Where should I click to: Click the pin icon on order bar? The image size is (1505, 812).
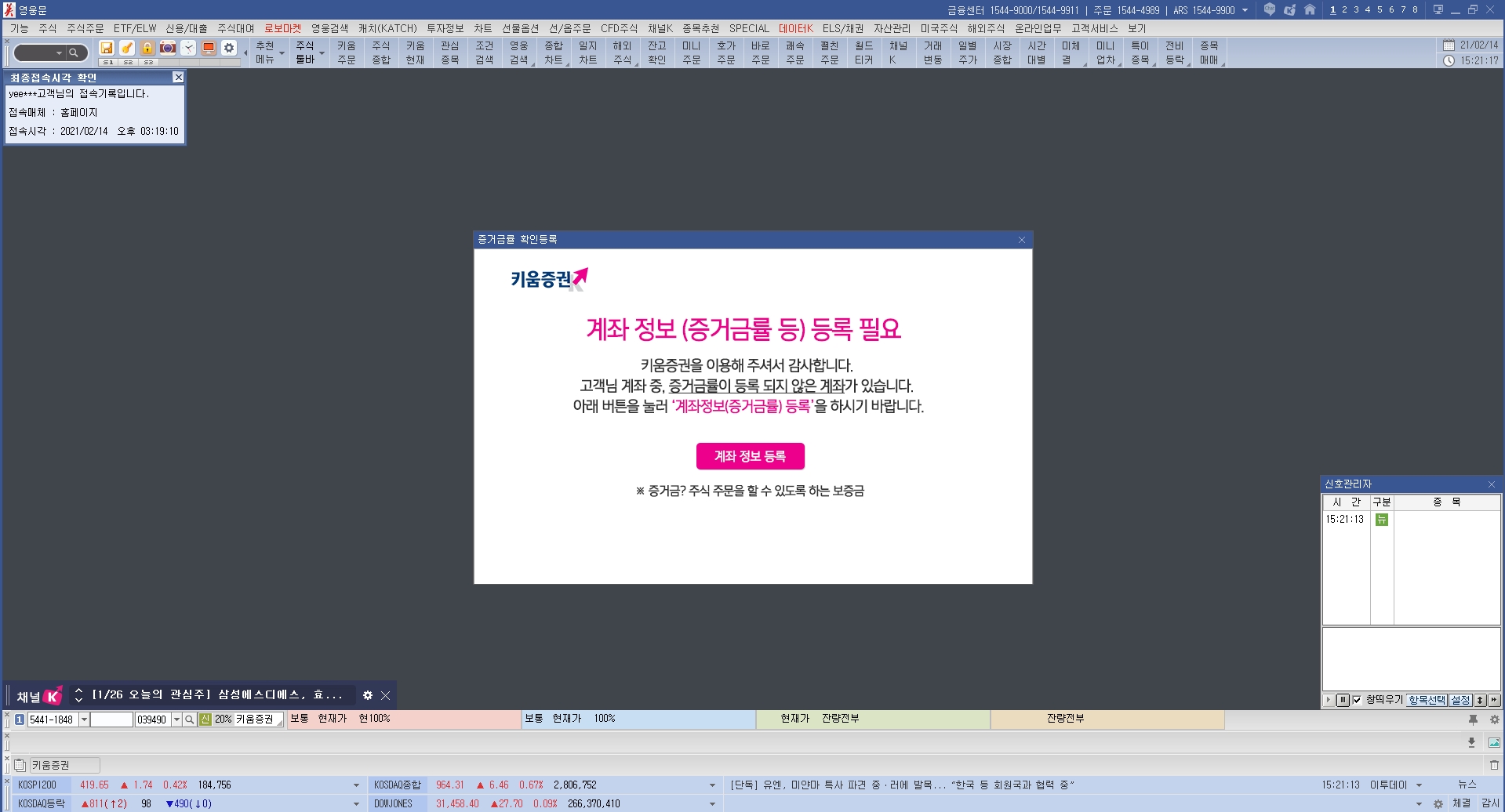click(x=1473, y=720)
